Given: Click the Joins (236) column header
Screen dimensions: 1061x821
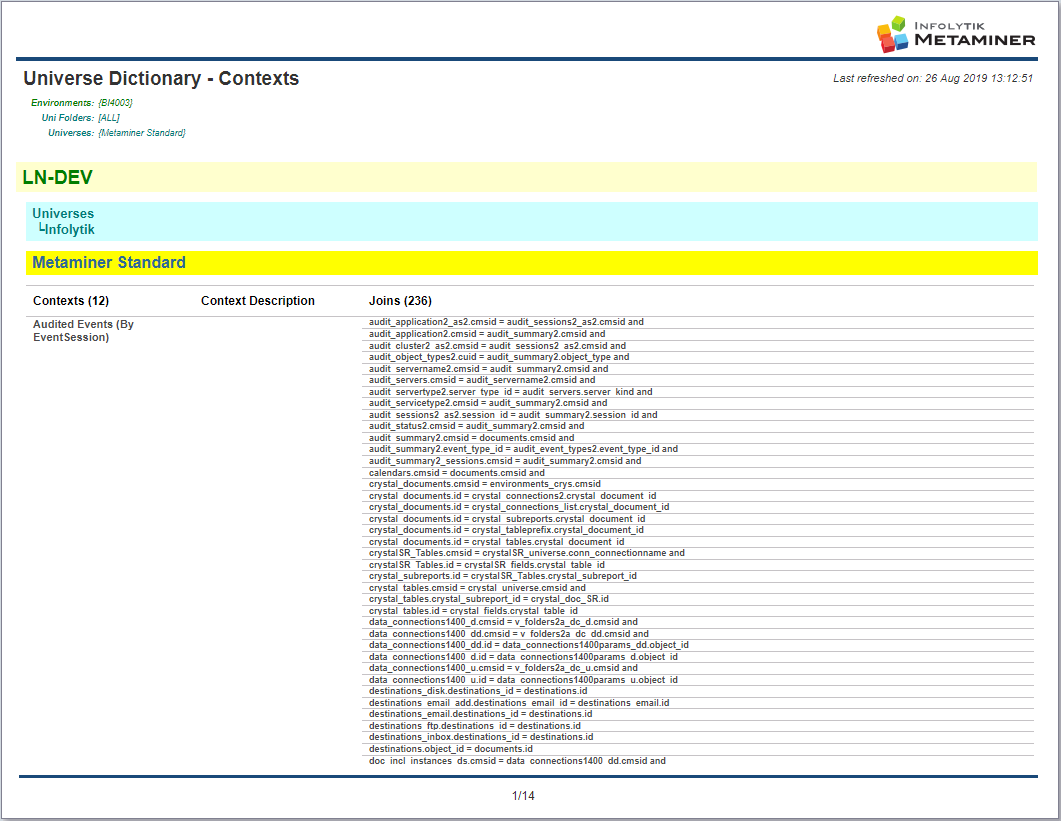Looking at the screenshot, I should pyautogui.click(x=400, y=301).
